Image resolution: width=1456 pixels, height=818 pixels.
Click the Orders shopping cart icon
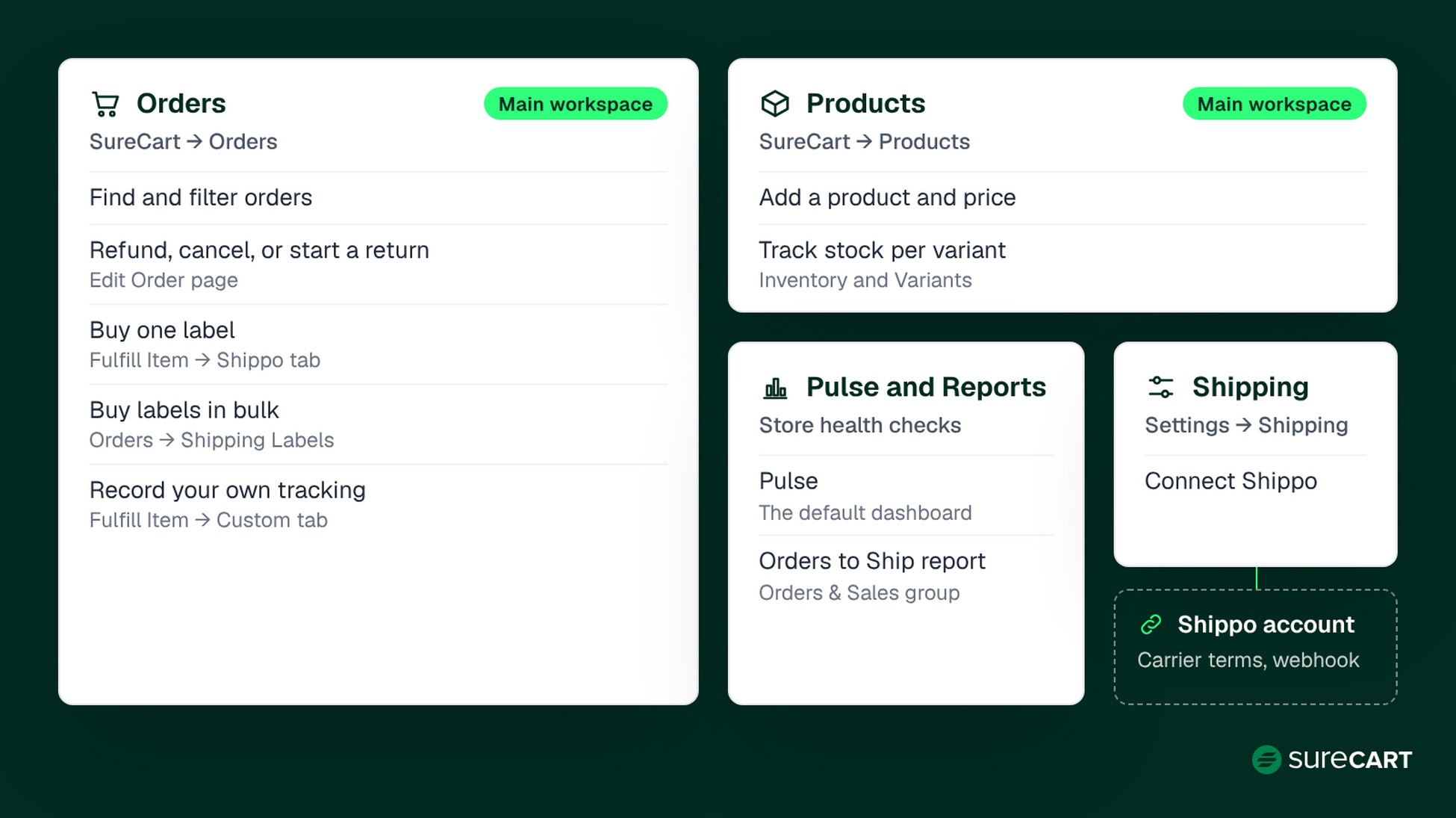105,104
